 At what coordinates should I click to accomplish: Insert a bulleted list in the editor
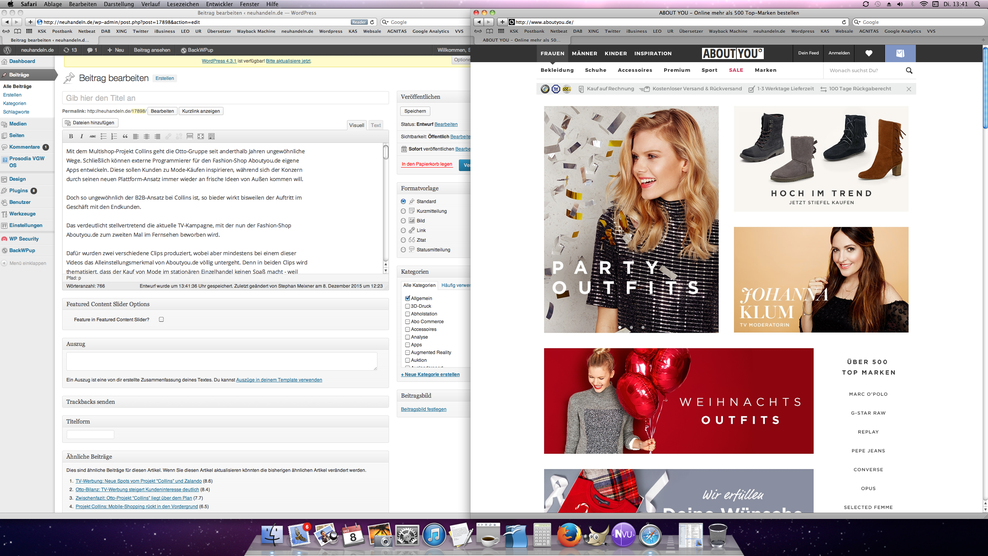point(103,136)
